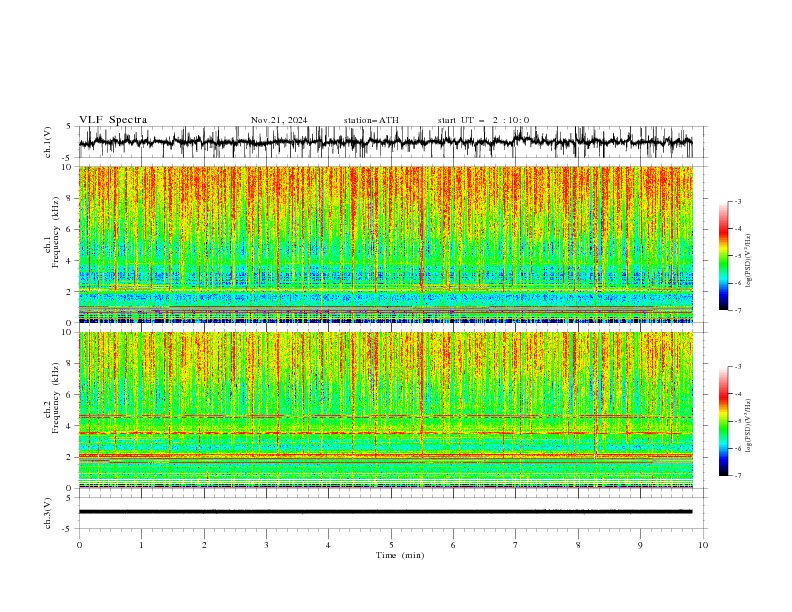Click the red 3.5 kHz line in ch.2 spectrogram
This screenshot has height=612, width=792.
pyautogui.click(x=386, y=433)
